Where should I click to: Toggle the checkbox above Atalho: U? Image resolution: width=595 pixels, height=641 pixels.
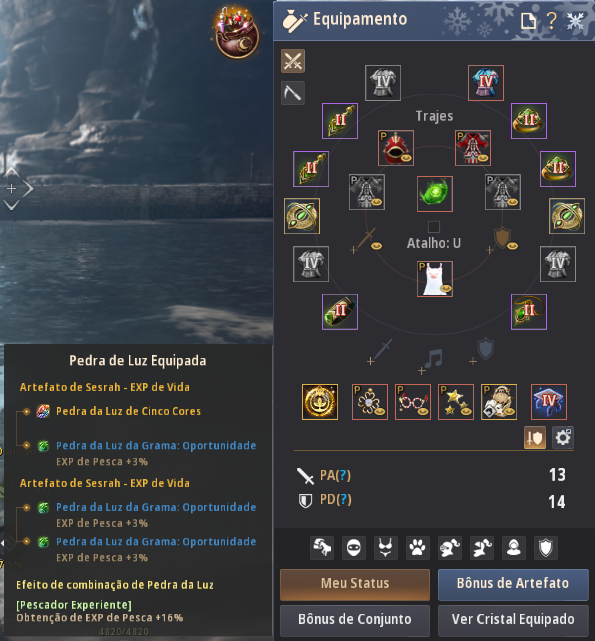tap(434, 227)
